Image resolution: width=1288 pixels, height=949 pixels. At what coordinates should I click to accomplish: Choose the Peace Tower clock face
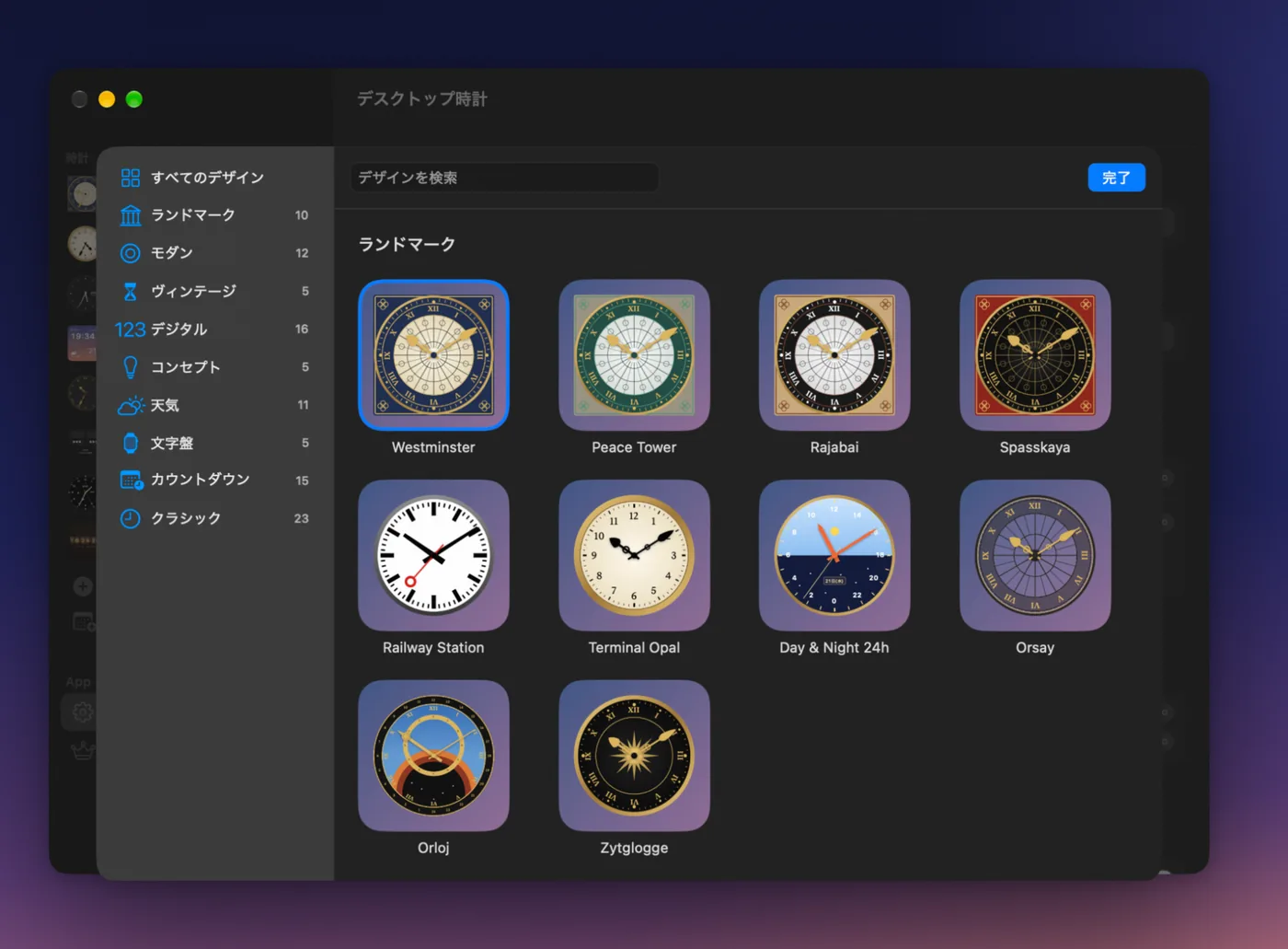pos(634,354)
